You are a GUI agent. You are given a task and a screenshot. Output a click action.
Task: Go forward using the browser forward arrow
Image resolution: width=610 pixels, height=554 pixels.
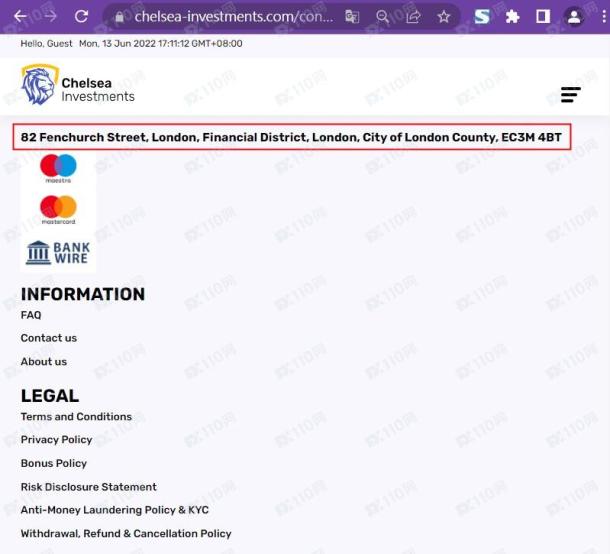coord(50,16)
